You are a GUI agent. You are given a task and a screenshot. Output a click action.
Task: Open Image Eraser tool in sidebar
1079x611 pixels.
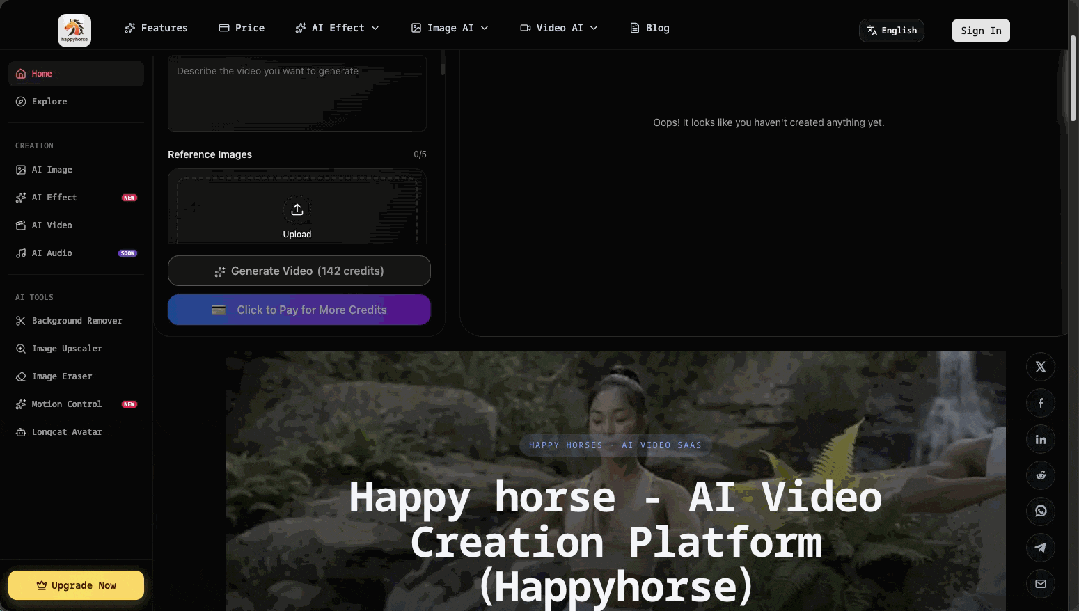pos(76,376)
